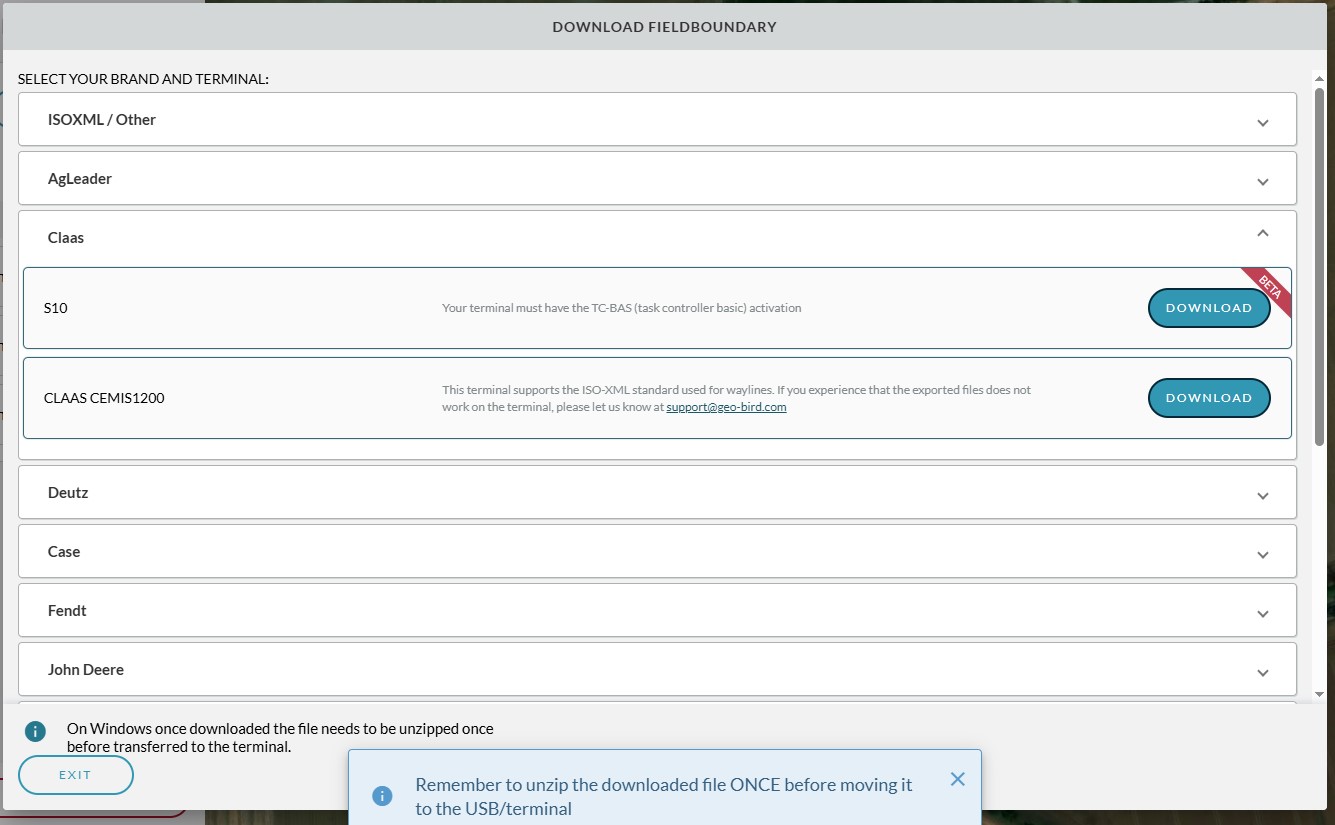Collapse the Claas section chevron
1335x825 pixels.
[x=1262, y=233]
